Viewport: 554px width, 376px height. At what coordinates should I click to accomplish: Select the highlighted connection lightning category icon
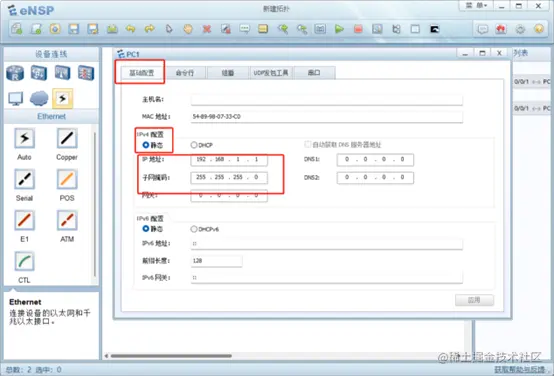pos(63,98)
